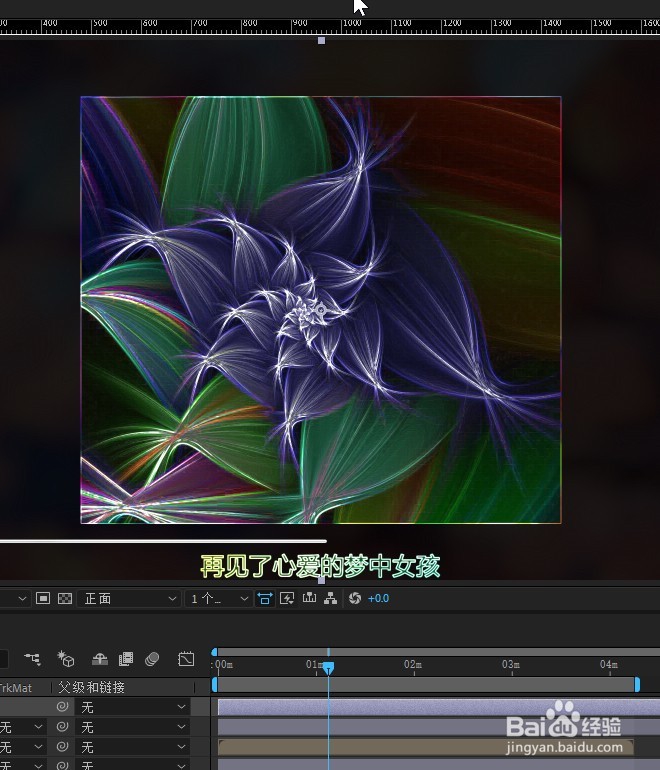
Task: Click the +0.0 exposure value
Action: point(378,599)
